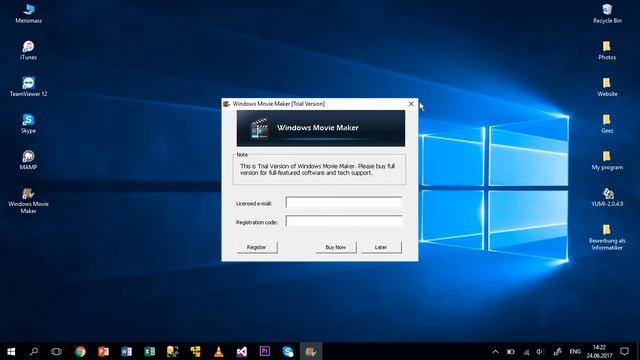The width and height of the screenshot is (640, 360).
Task: Launch PowerPoint from the taskbar
Action: point(103,351)
